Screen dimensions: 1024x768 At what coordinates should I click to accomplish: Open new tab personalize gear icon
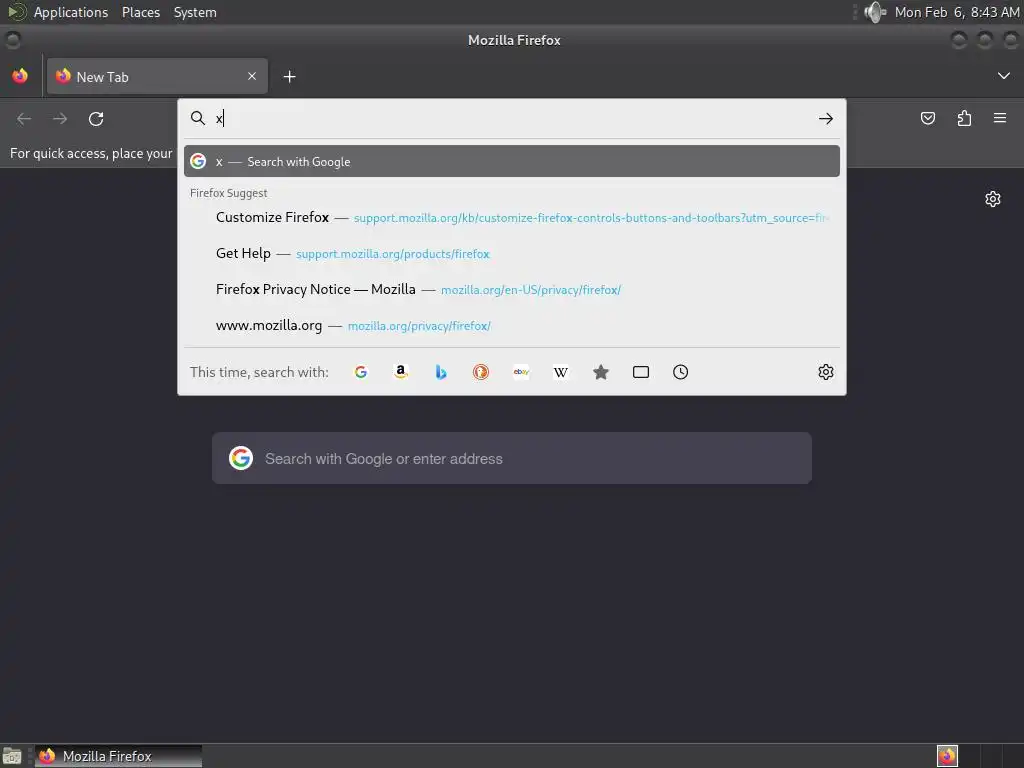pos(993,199)
